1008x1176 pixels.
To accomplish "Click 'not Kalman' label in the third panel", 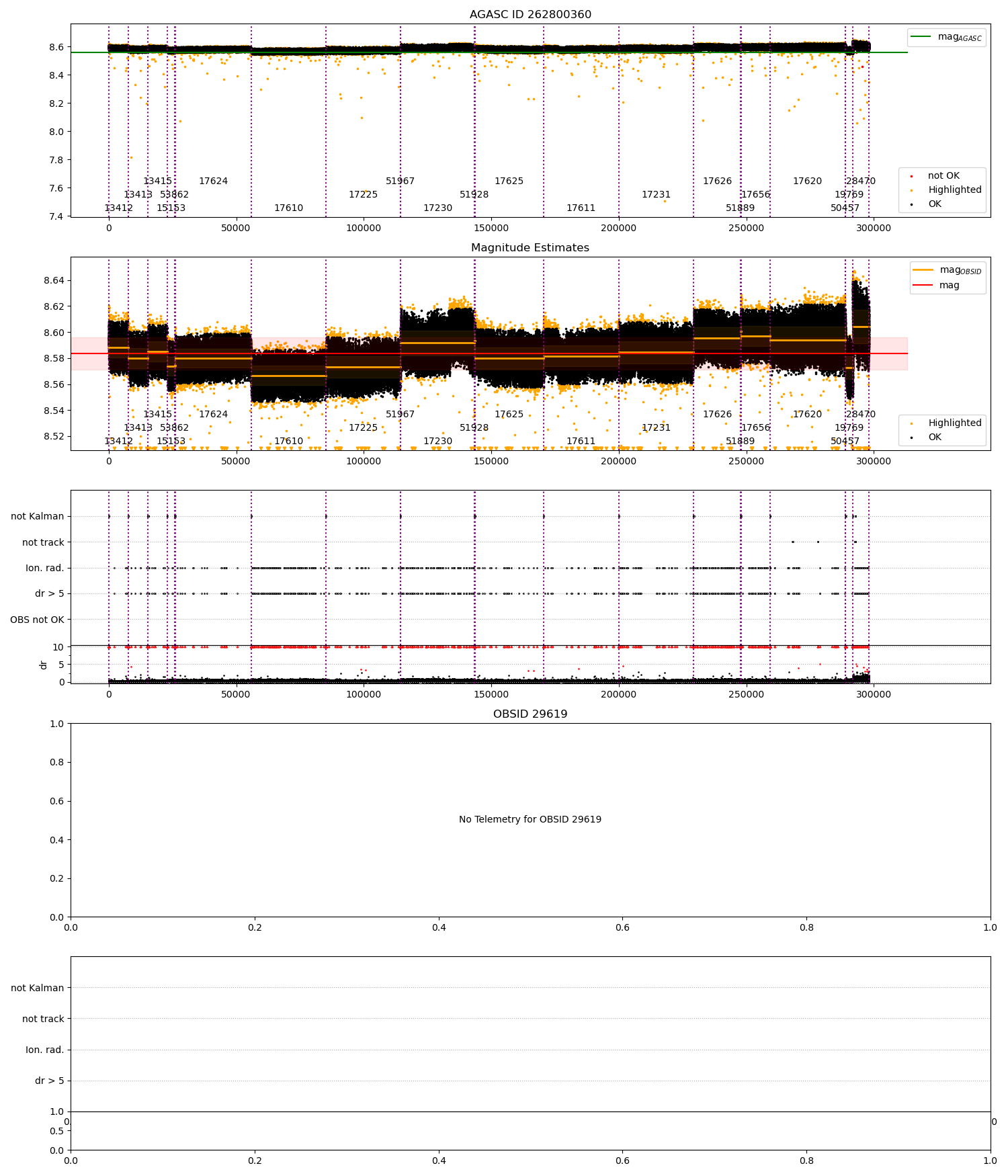I will [x=38, y=517].
